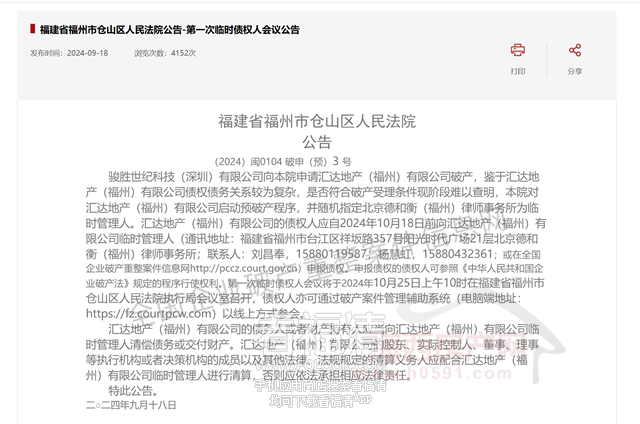
Task: Click the heading 公告
Action: (x=317, y=142)
